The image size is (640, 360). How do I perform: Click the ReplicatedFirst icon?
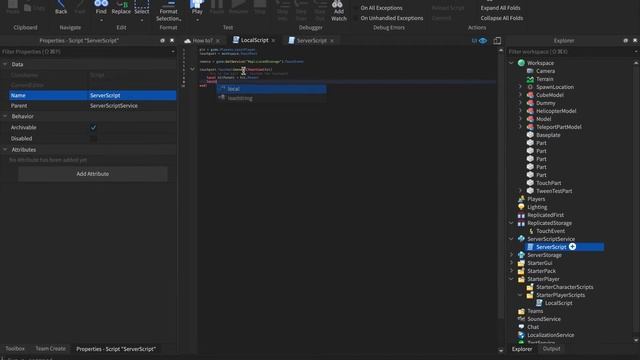[521, 215]
